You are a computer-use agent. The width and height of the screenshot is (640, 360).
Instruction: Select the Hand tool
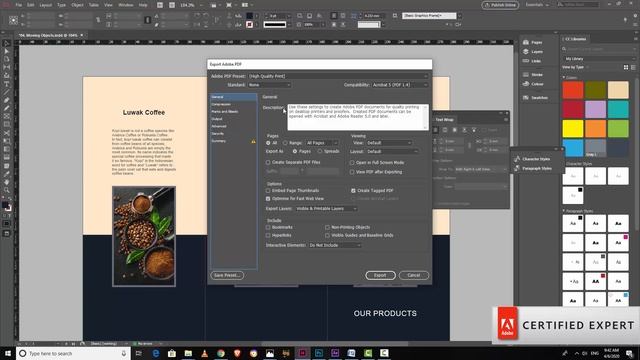point(7,182)
